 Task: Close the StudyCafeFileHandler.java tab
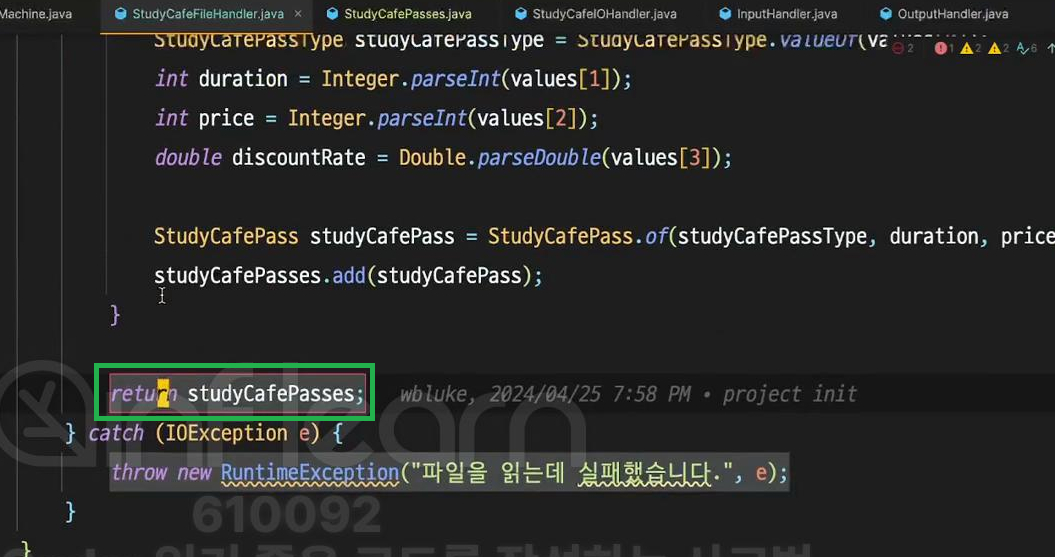click(x=298, y=13)
